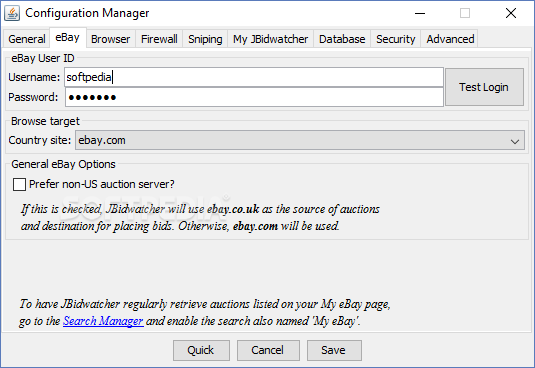Save the configuration settings

click(334, 350)
